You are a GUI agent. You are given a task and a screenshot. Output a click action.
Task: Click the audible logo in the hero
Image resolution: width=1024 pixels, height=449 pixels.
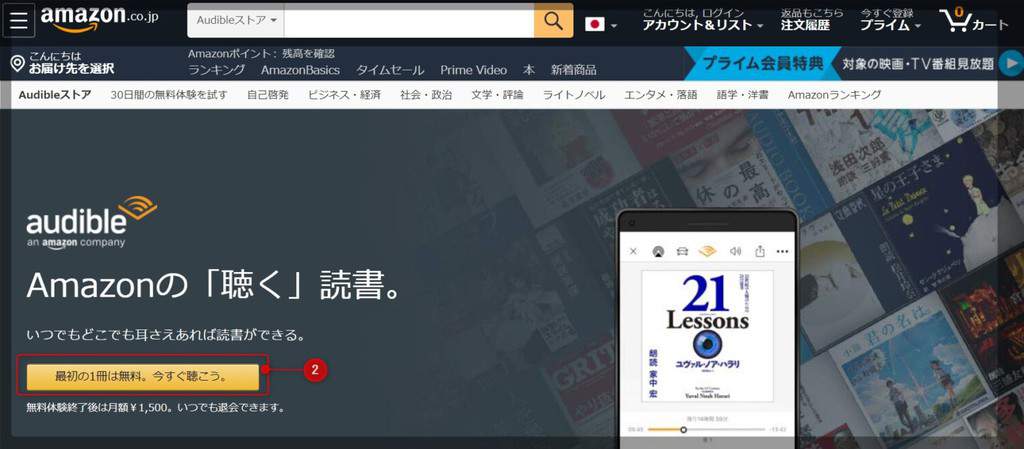click(91, 222)
